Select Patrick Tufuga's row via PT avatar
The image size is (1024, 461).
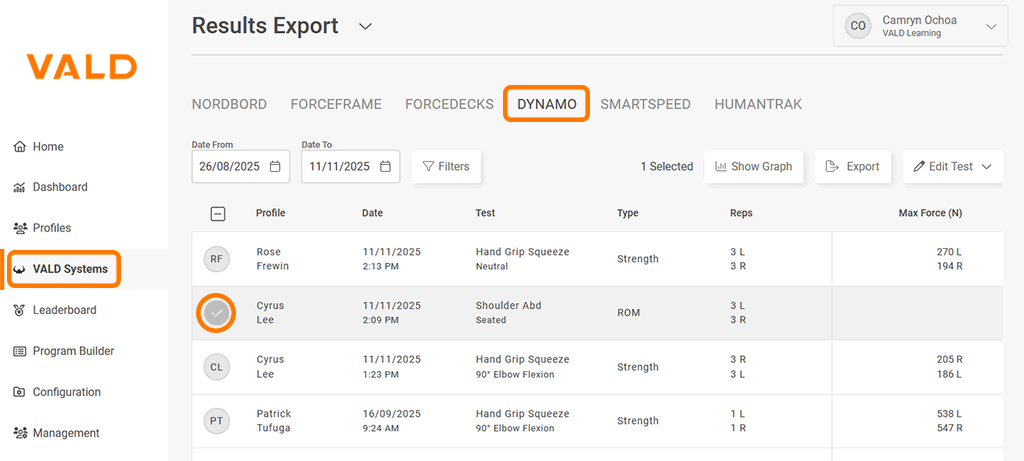click(216, 421)
